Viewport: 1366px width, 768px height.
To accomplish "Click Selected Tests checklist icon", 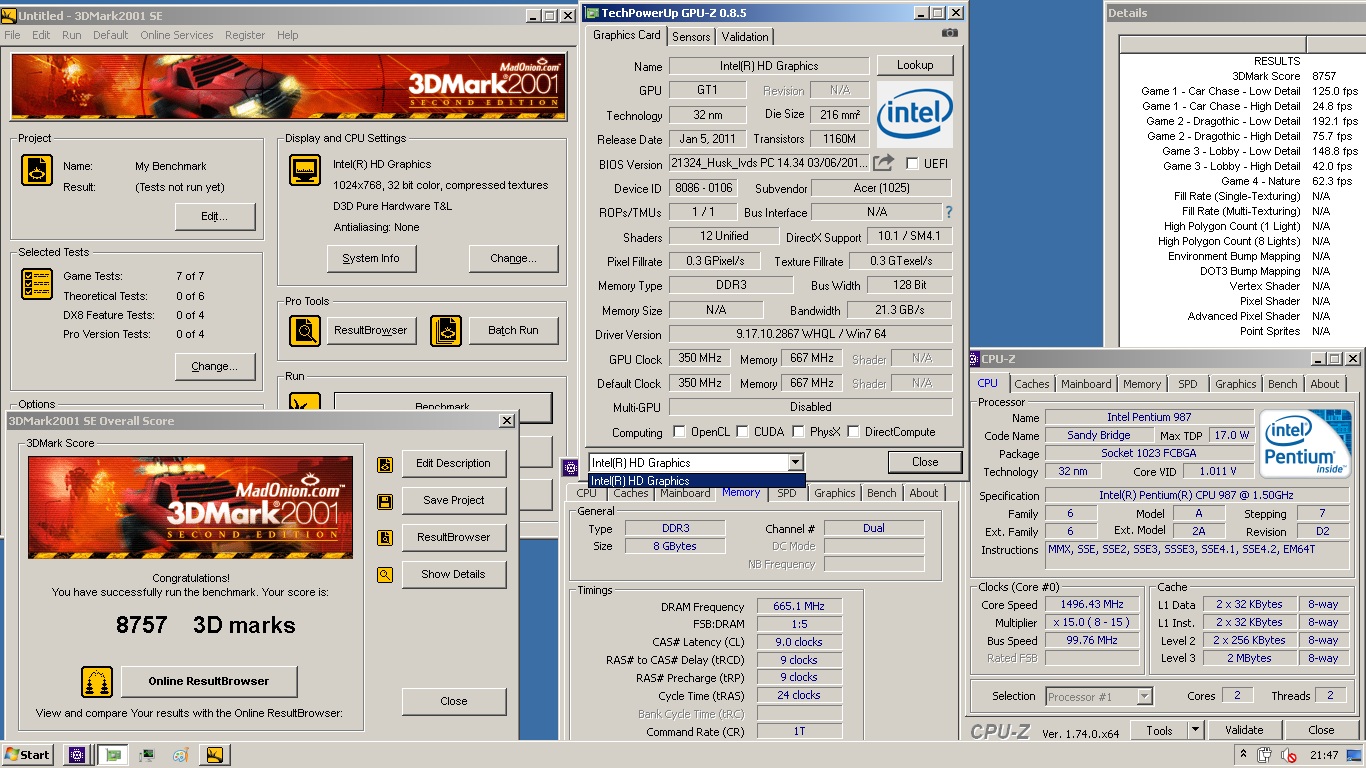I will (x=37, y=284).
